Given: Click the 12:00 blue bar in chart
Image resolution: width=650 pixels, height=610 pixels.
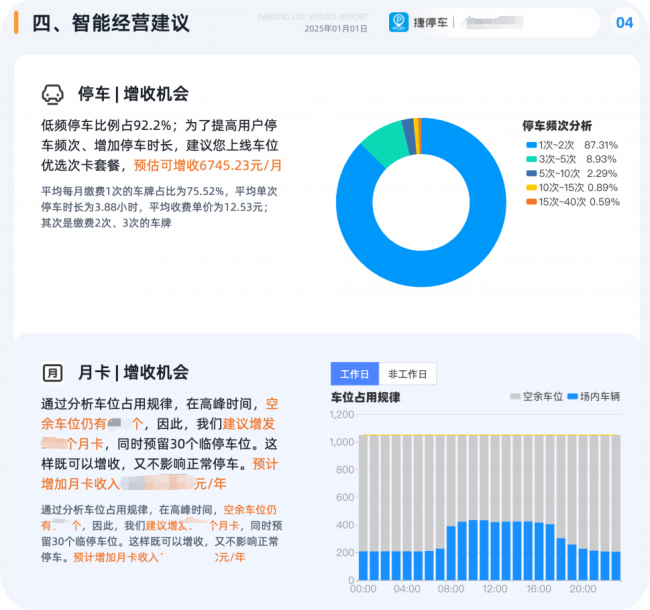Looking at the screenshot, I should (x=495, y=551).
